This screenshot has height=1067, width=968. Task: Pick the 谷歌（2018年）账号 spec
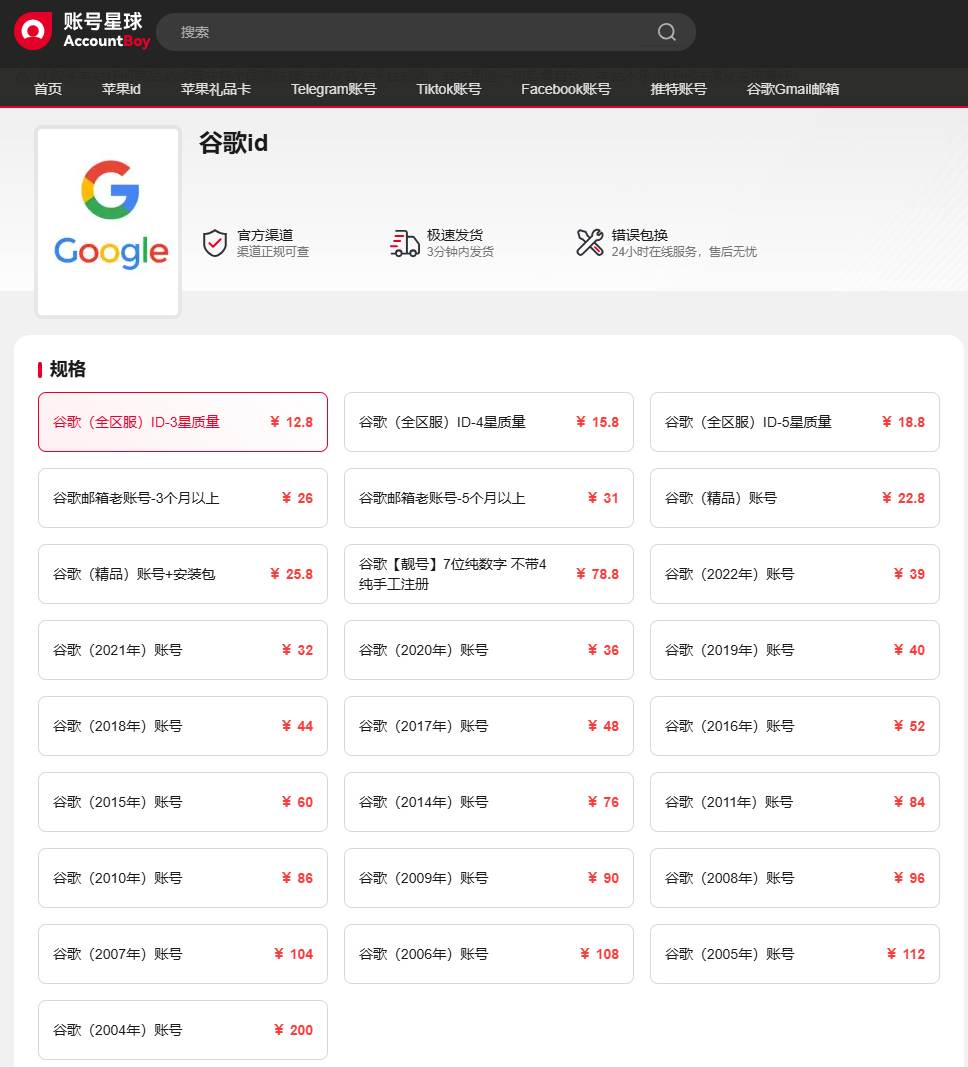click(183, 726)
